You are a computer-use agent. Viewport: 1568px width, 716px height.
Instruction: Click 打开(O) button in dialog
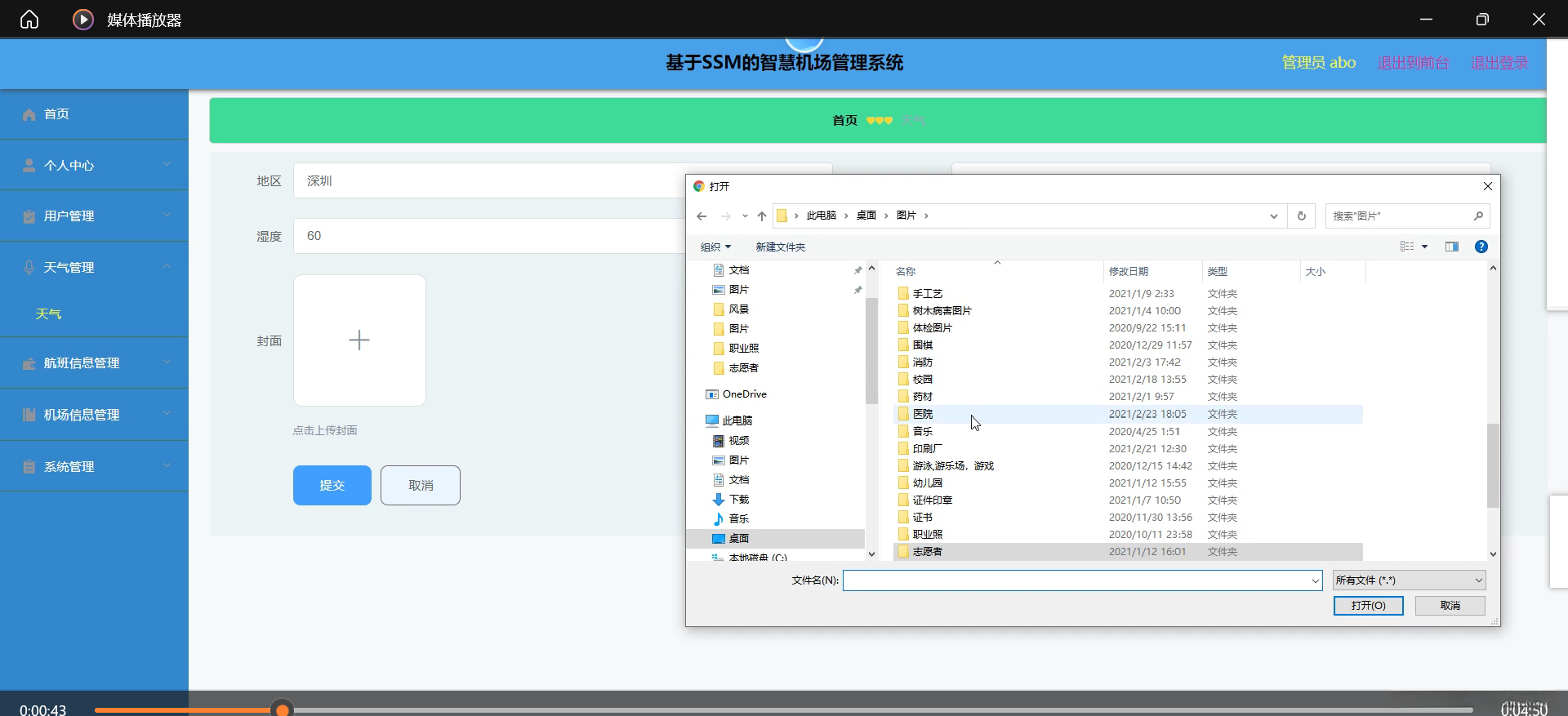(x=1369, y=605)
